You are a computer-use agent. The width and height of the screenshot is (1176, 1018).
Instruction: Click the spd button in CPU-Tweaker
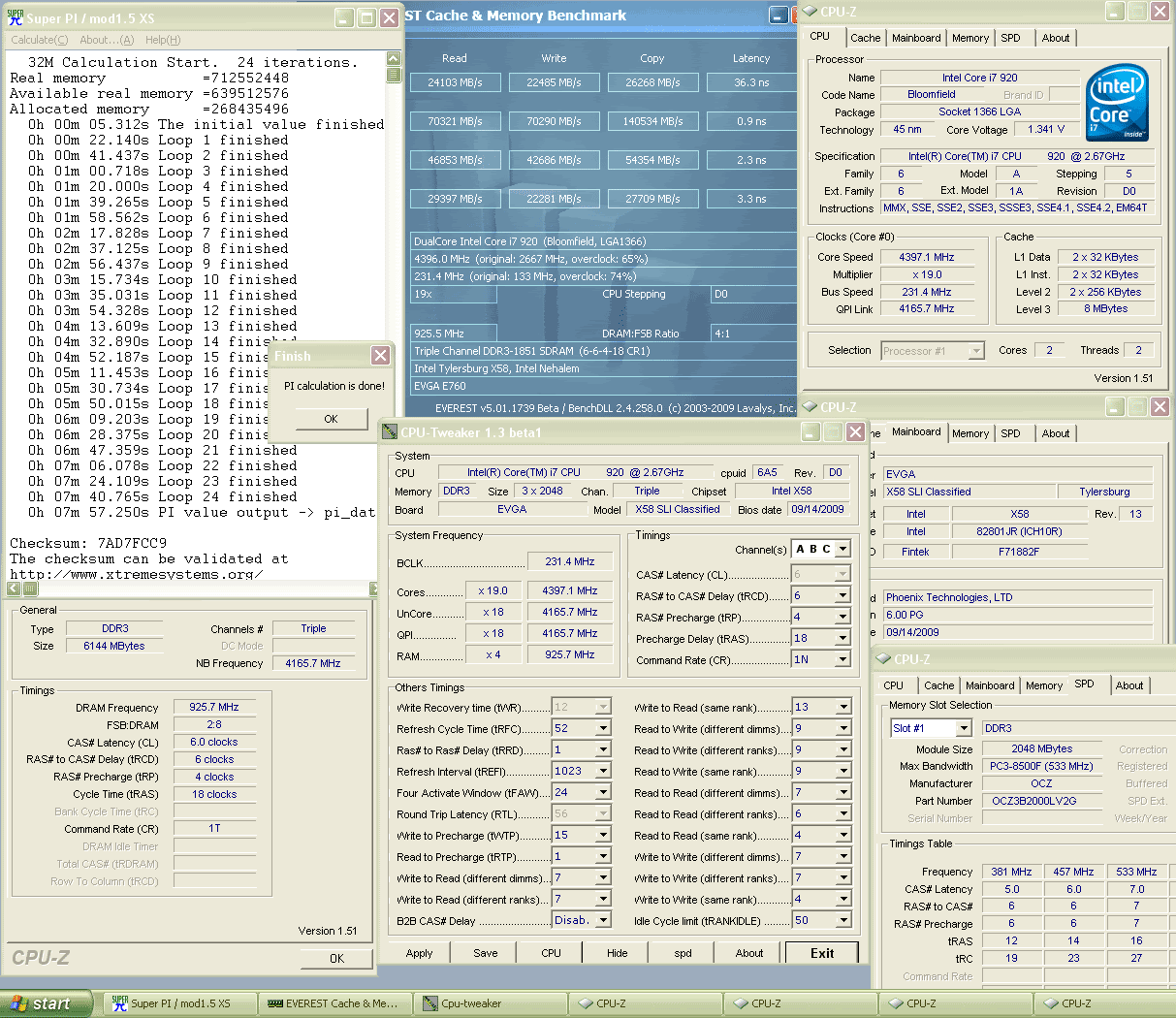coord(683,953)
